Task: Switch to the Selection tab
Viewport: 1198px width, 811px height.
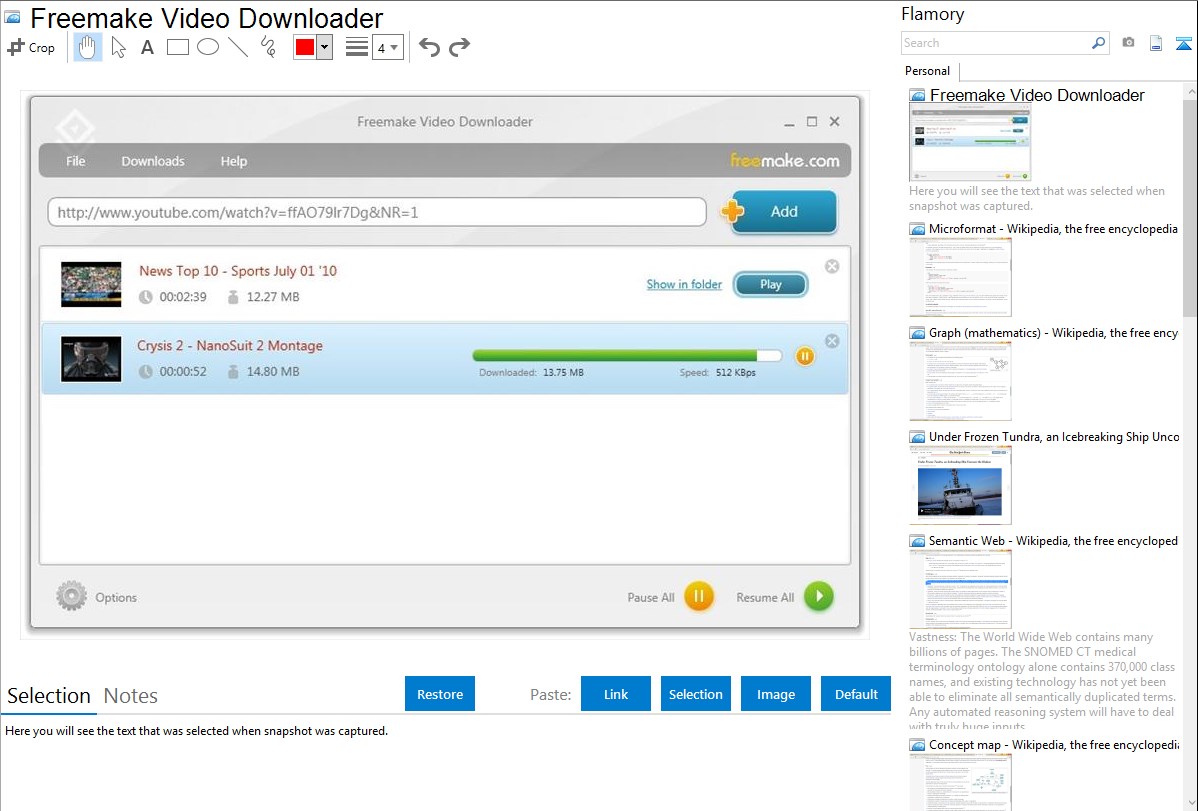Action: 49,696
